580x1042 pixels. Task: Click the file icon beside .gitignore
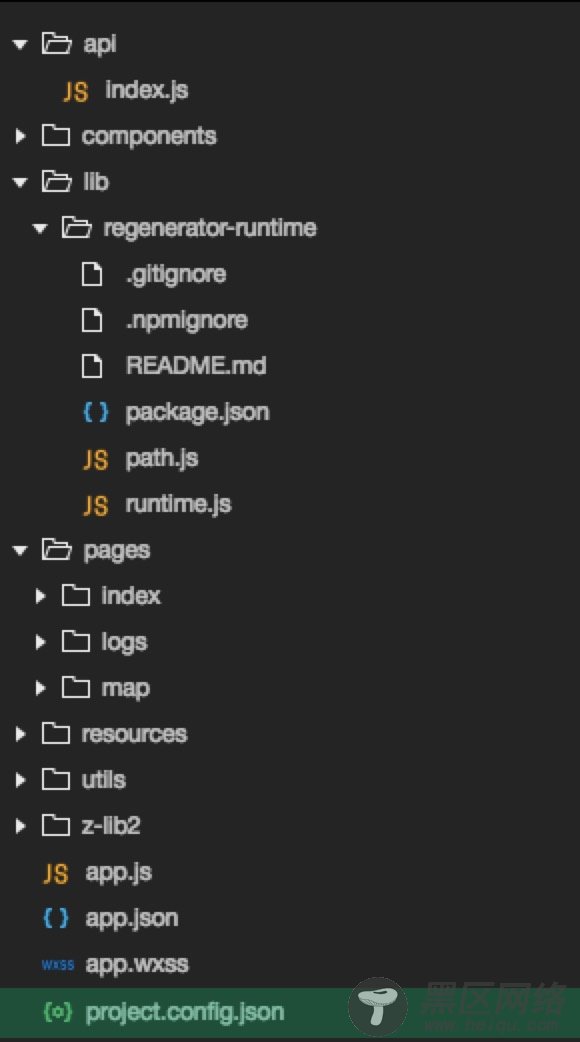92,274
